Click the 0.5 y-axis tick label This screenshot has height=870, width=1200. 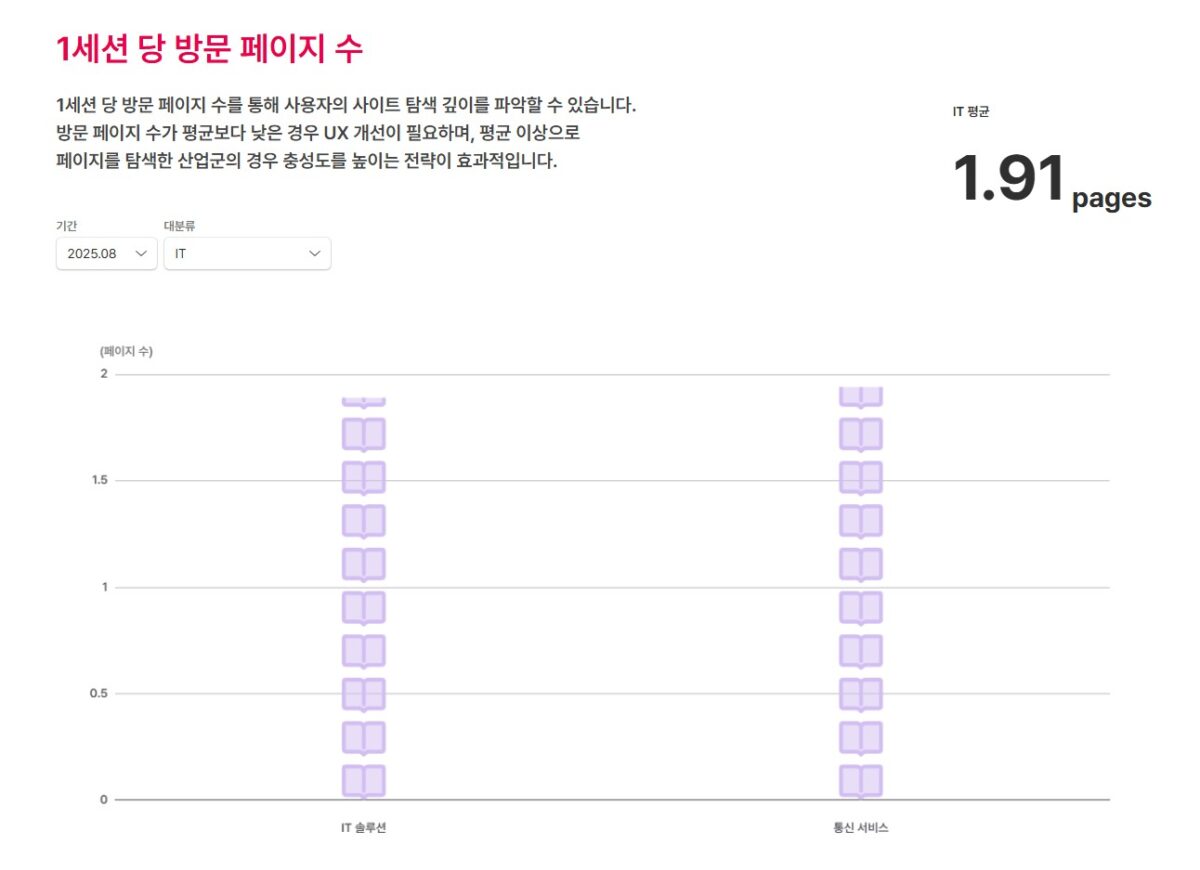tap(98, 694)
